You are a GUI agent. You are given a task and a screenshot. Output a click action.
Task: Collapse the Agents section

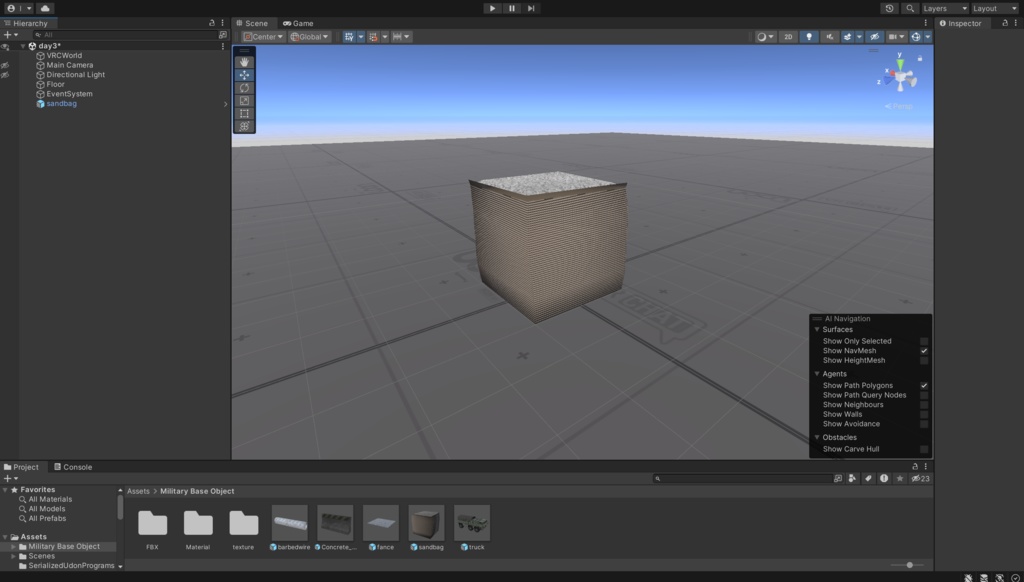pos(817,374)
